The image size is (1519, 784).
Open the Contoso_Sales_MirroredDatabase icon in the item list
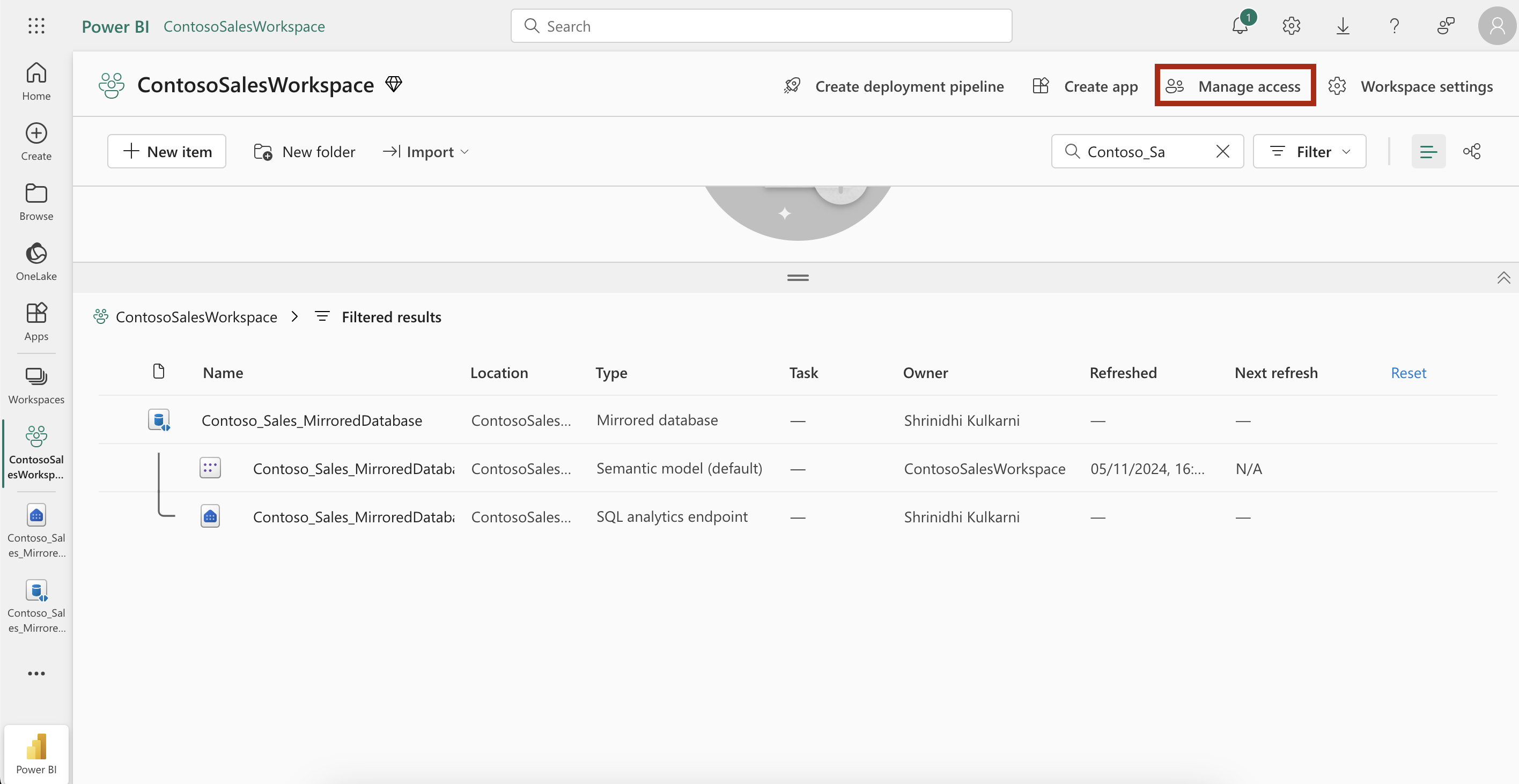point(159,420)
